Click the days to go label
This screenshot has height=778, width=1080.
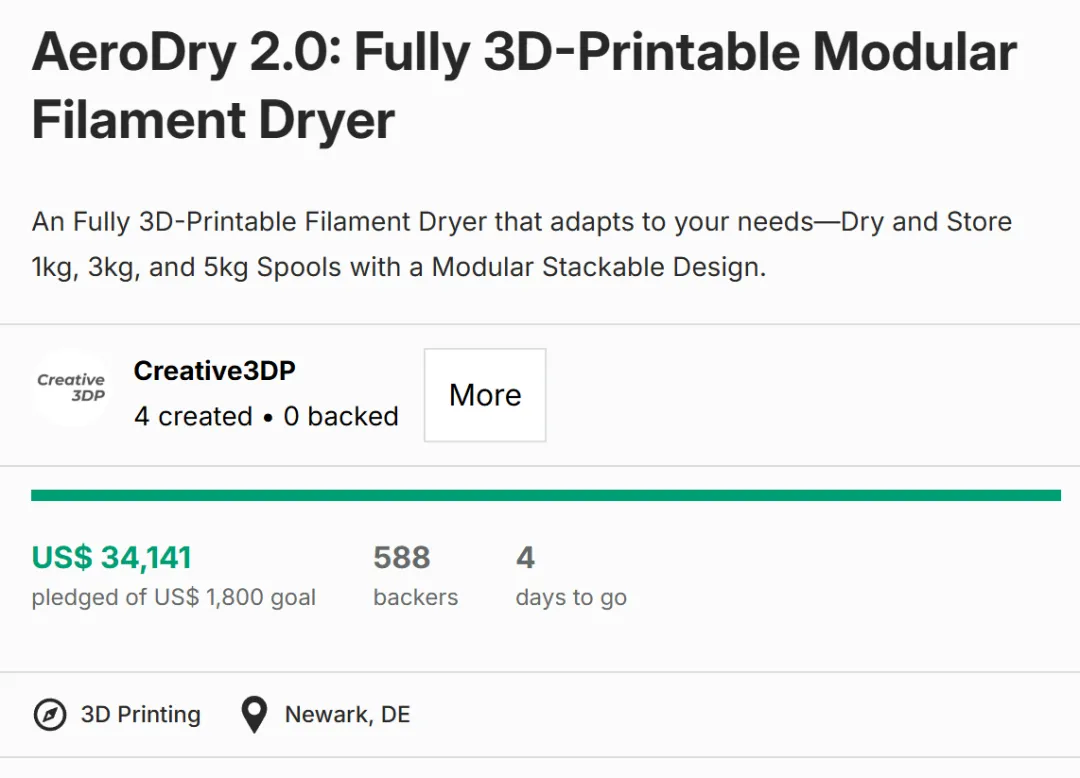[x=571, y=597]
